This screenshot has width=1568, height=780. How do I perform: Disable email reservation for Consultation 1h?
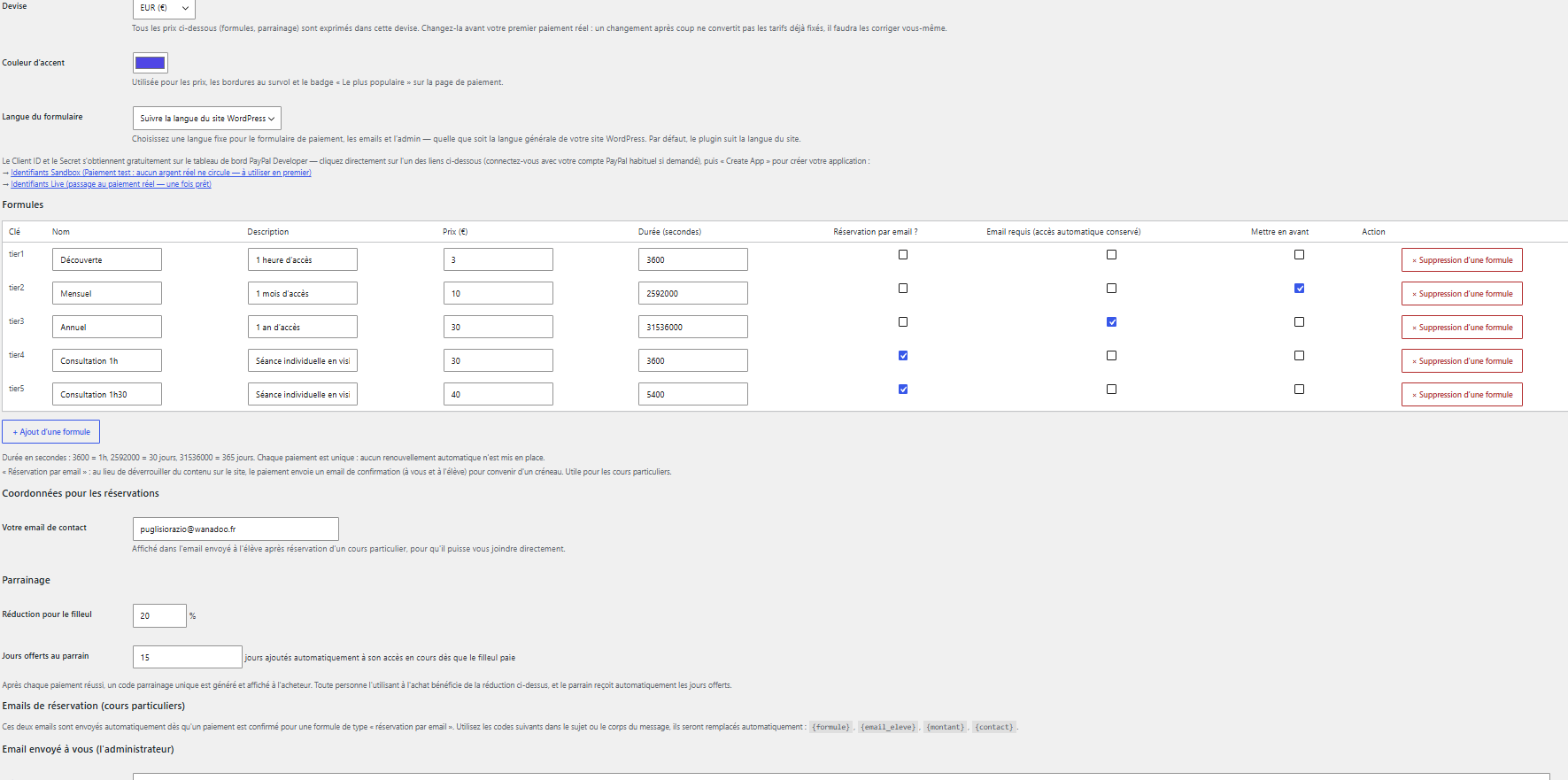point(903,356)
